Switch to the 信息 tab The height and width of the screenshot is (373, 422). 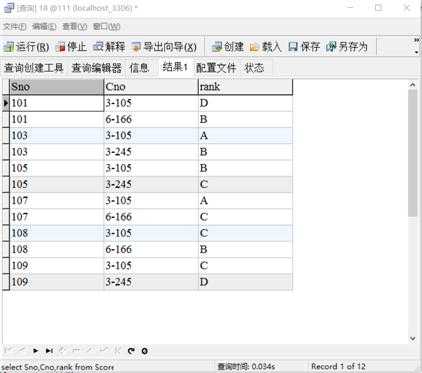coord(139,68)
